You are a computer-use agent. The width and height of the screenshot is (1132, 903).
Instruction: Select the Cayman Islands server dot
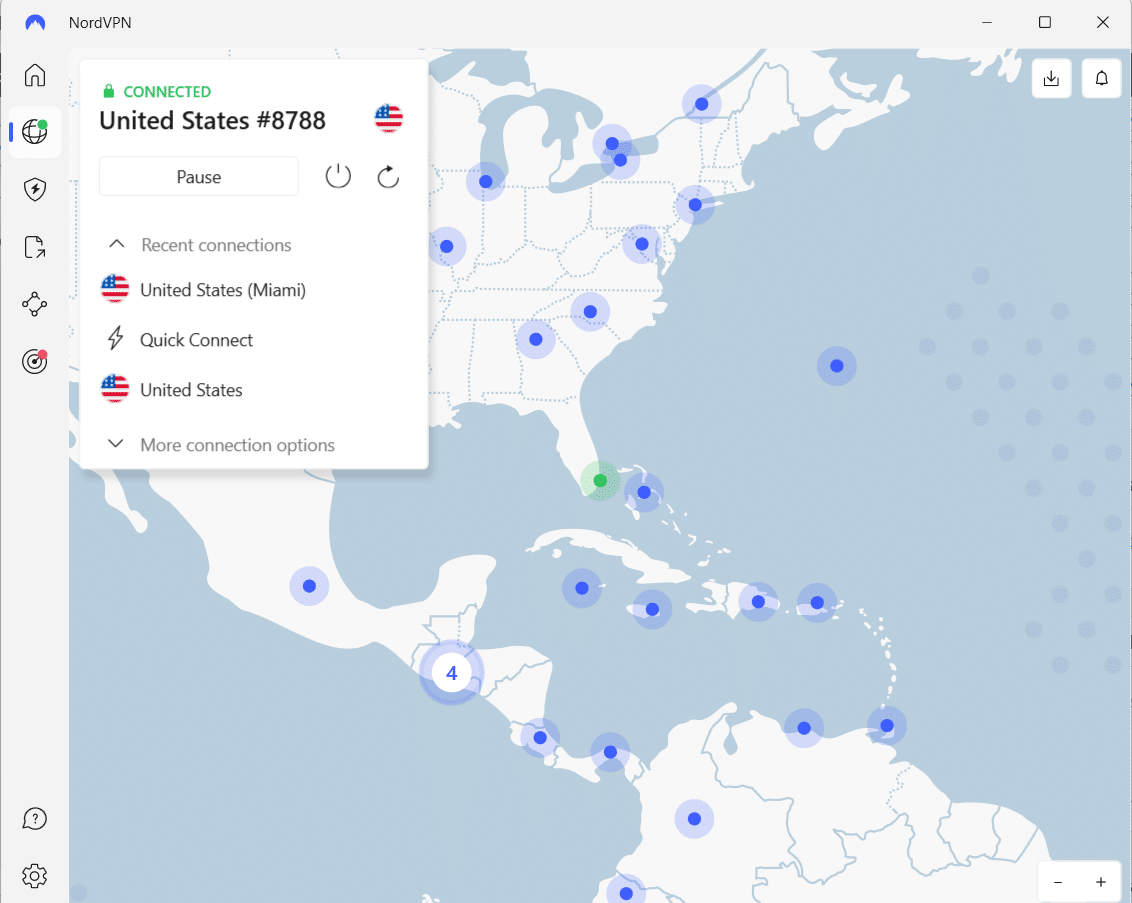(582, 588)
